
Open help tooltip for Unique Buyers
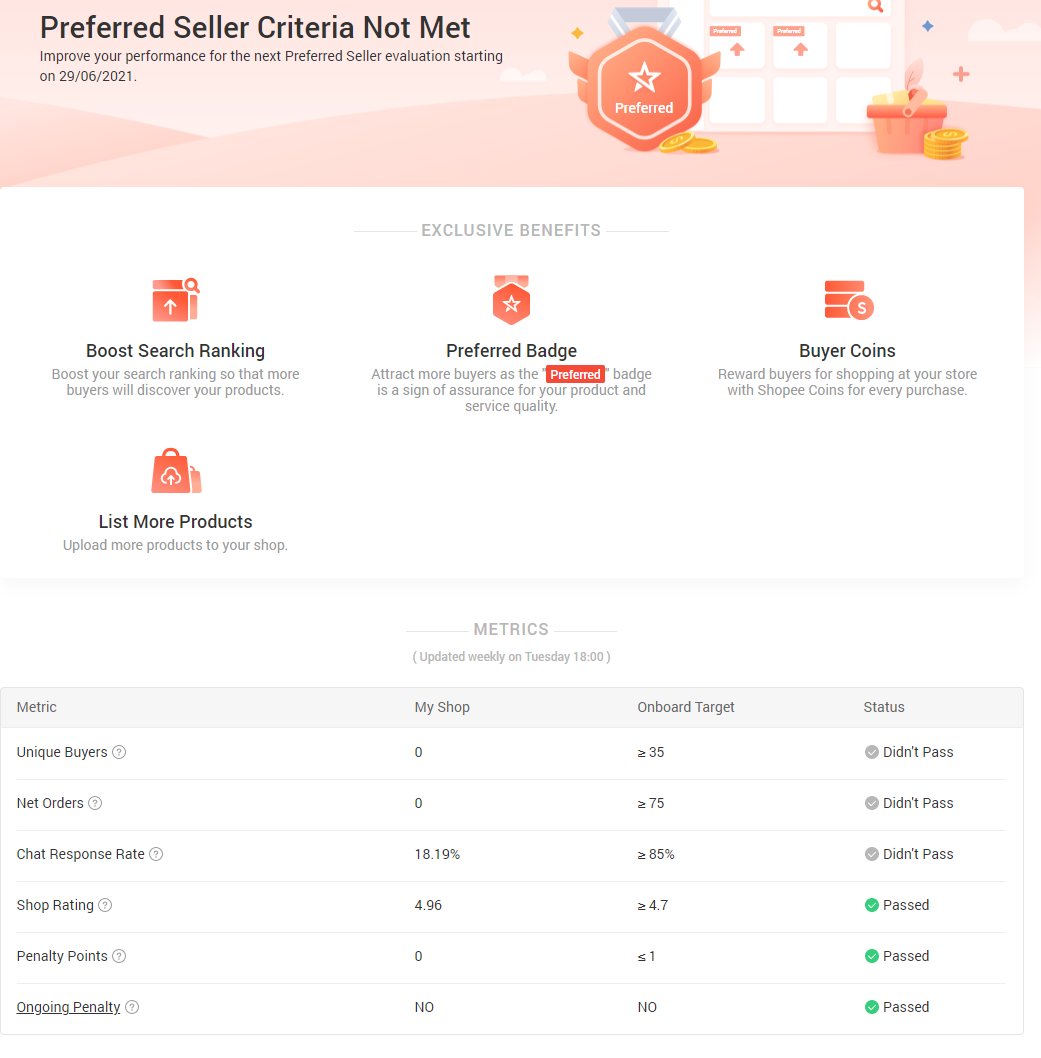[119, 752]
